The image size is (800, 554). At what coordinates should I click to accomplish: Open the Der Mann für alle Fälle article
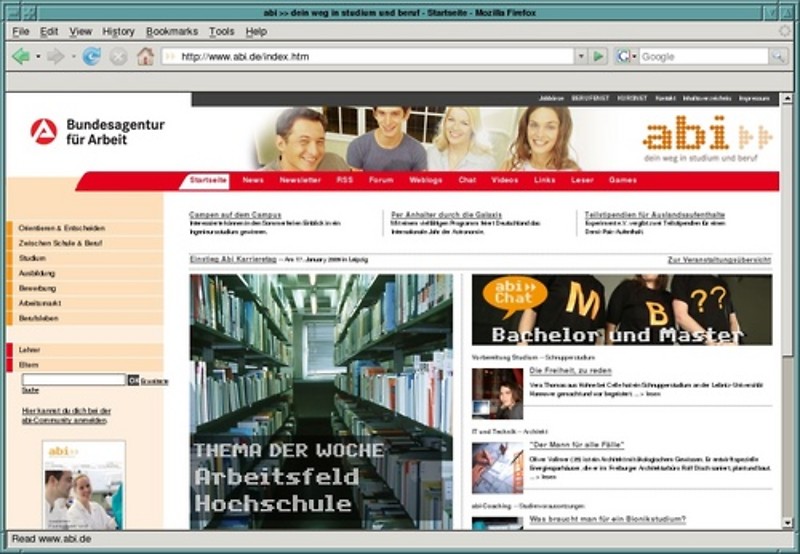point(577,445)
